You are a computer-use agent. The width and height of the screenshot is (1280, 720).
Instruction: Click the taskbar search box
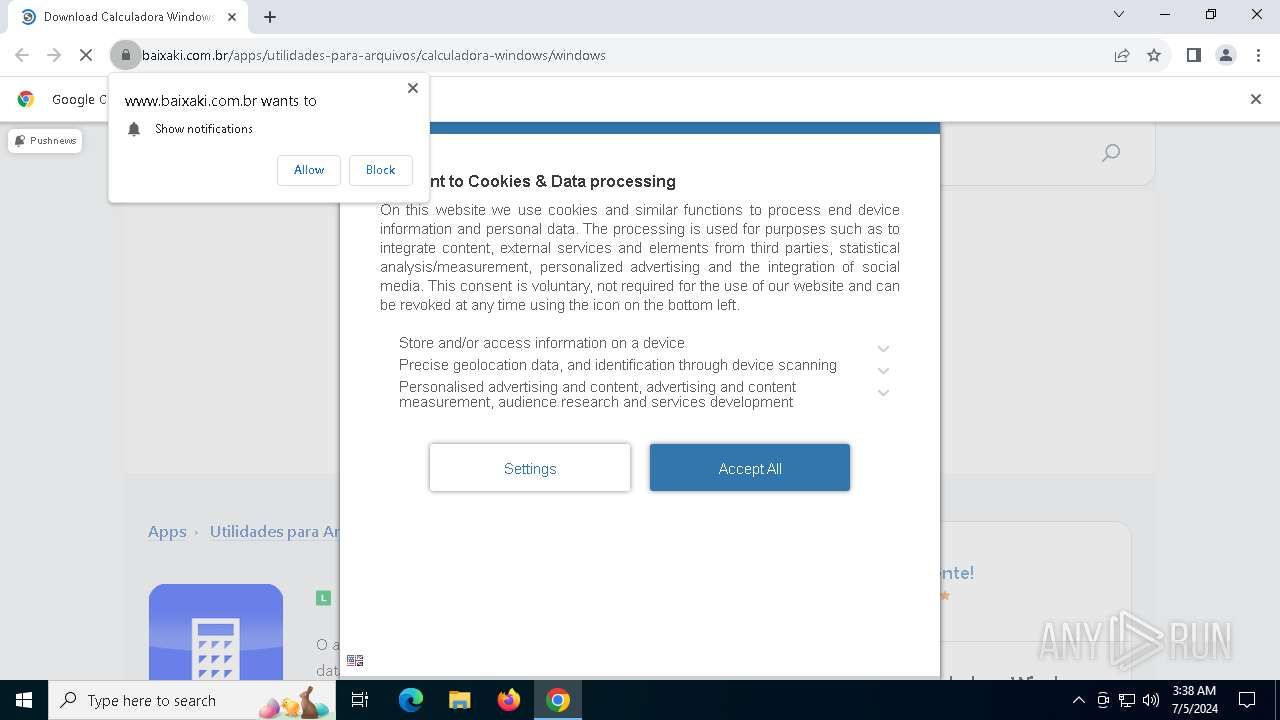coord(192,700)
